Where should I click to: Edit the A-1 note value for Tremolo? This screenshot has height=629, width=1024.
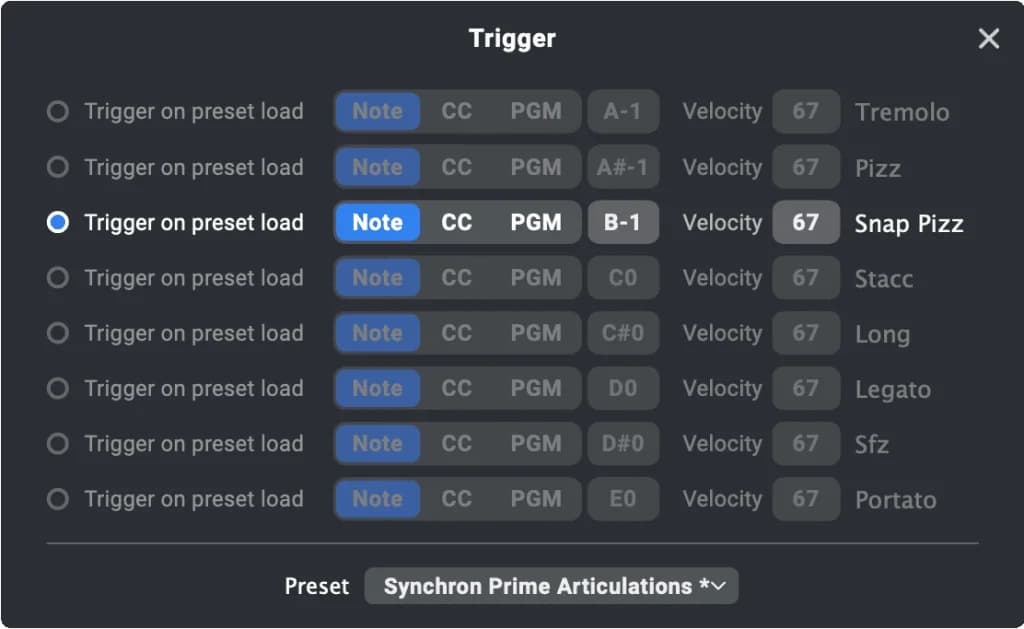622,112
